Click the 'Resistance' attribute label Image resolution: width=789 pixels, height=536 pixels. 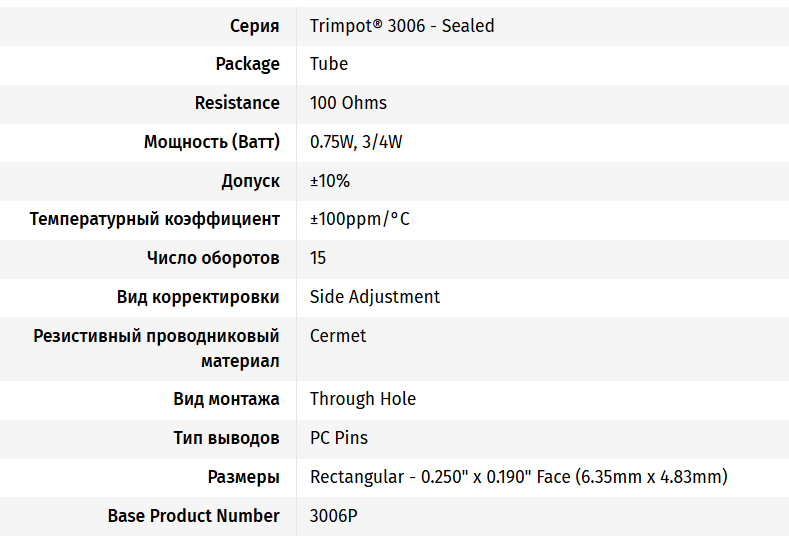(x=237, y=103)
